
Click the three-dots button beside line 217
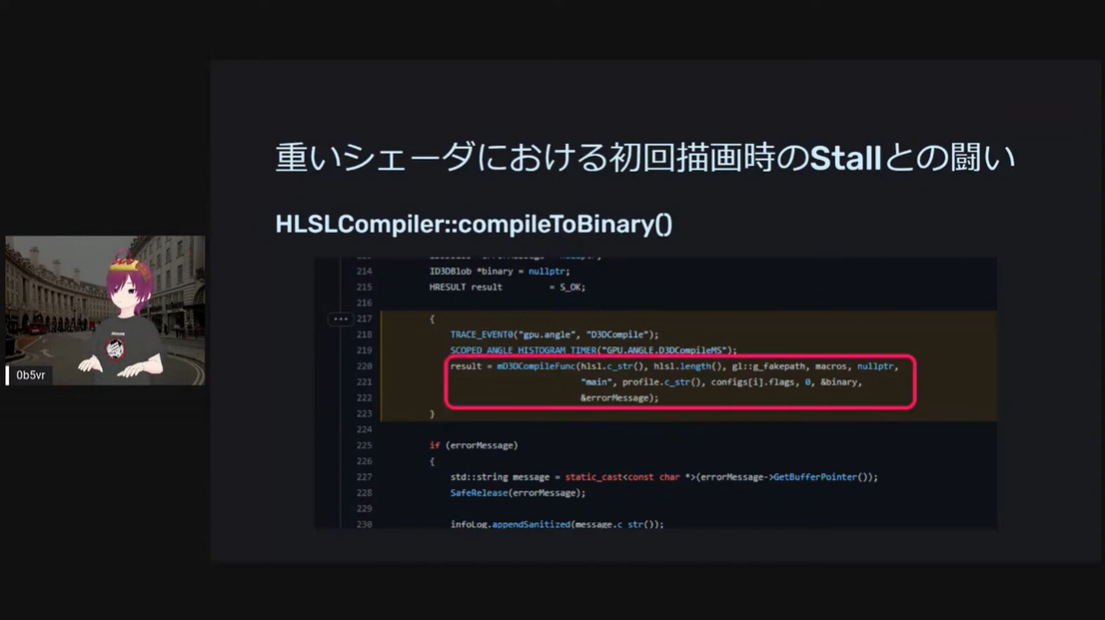point(340,318)
